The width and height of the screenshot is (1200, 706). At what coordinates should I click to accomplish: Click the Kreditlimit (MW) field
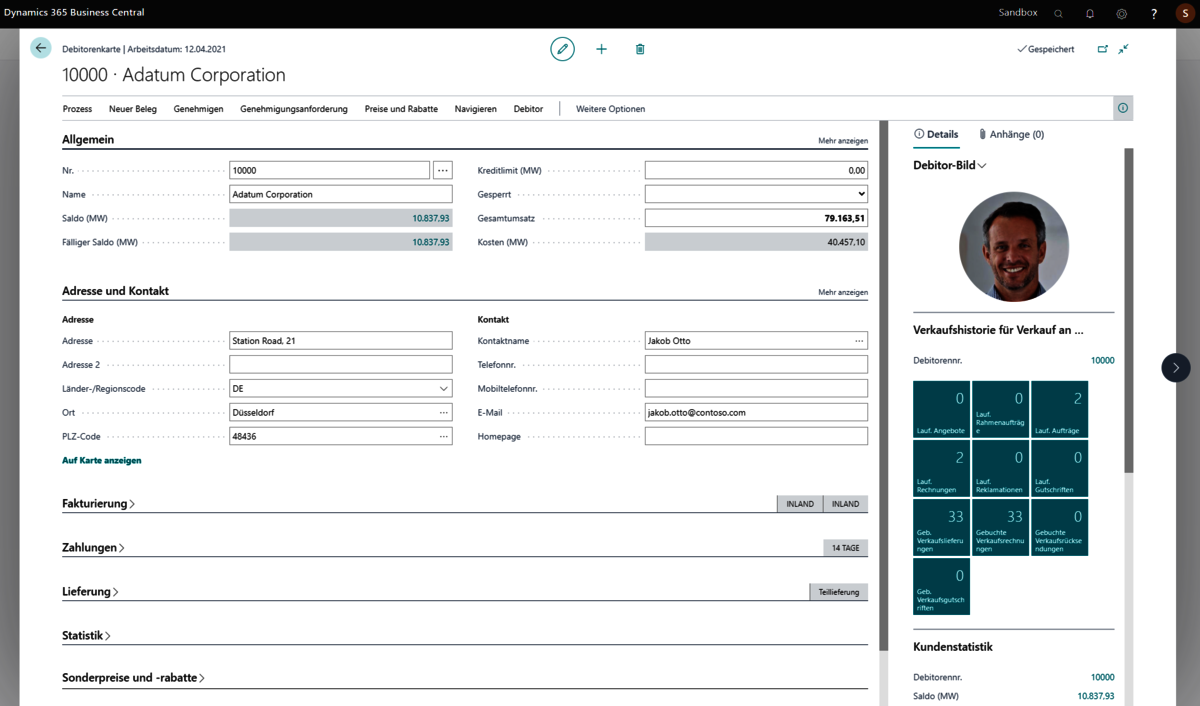756,171
